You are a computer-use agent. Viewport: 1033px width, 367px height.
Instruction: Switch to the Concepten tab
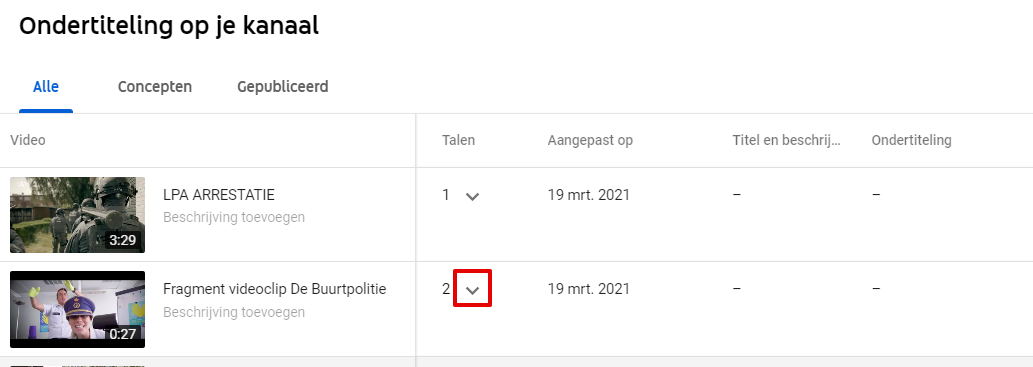pyautogui.click(x=155, y=86)
